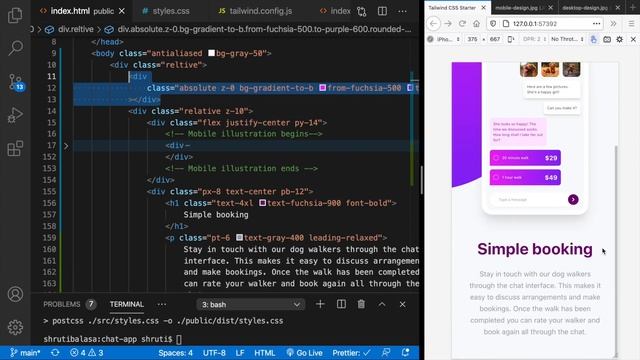Click the text-fuchsia-900 color swatch
This screenshot has height=360, width=640.
[262, 203]
